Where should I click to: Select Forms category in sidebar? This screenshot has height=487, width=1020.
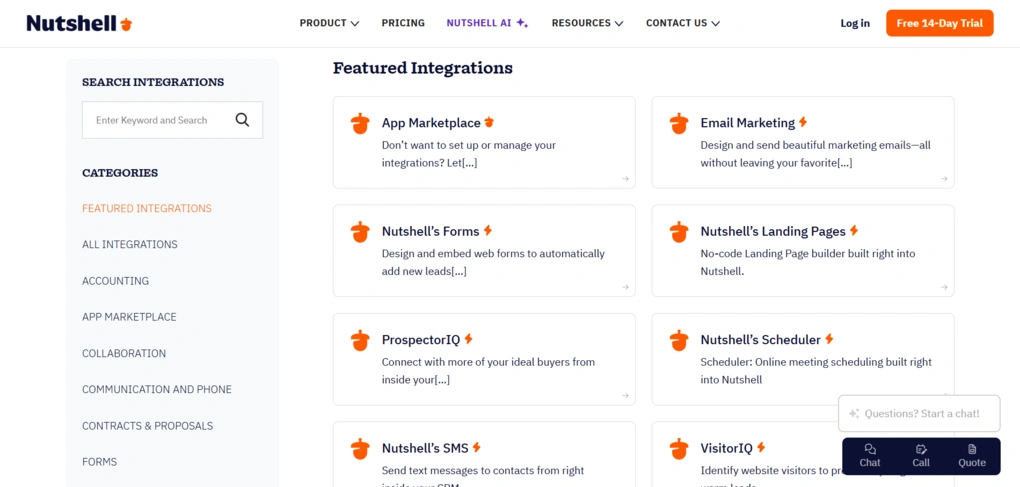coord(100,462)
